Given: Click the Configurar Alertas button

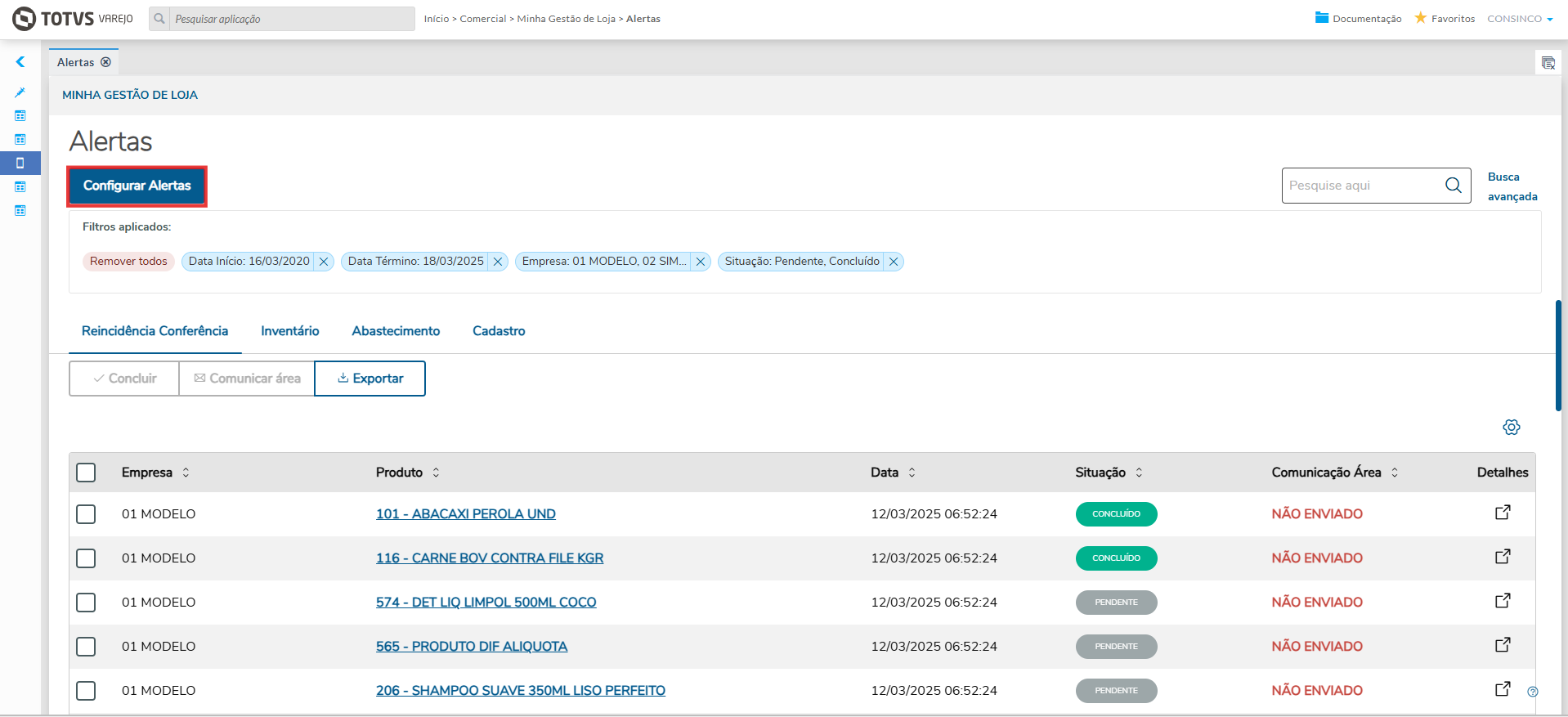Looking at the screenshot, I should point(137,186).
